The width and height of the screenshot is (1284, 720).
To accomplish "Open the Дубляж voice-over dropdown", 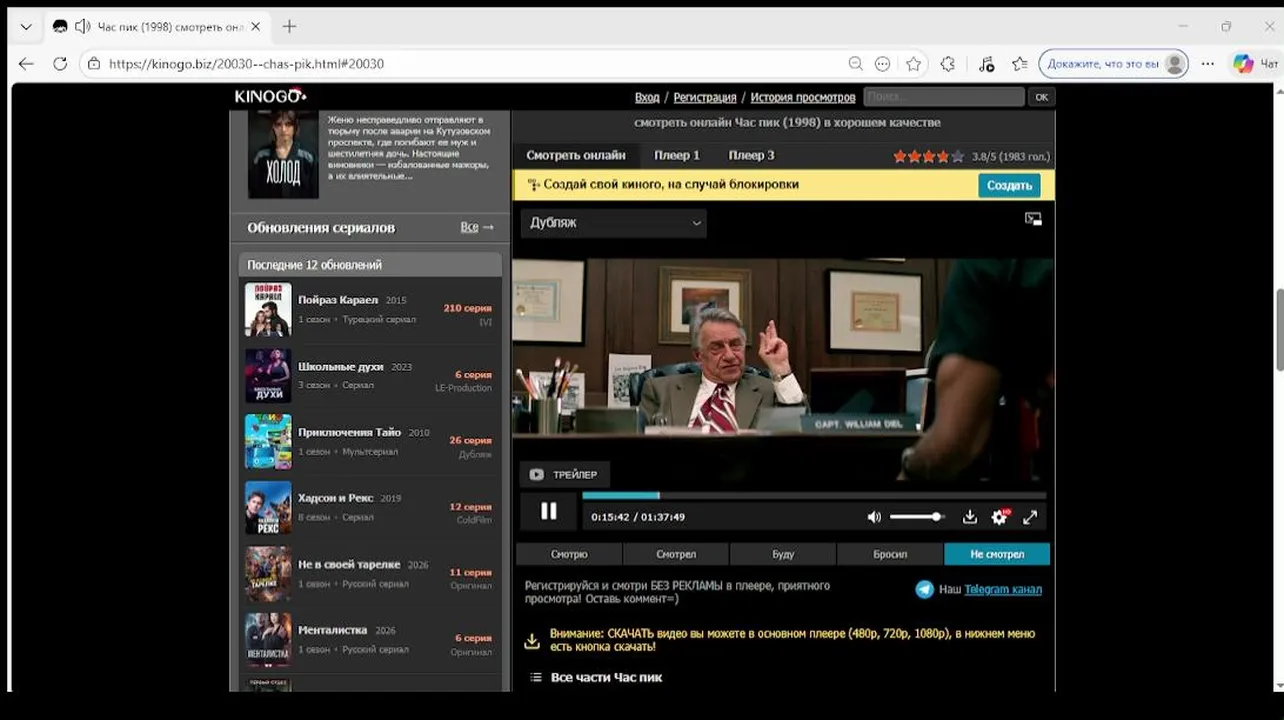I will coord(613,223).
